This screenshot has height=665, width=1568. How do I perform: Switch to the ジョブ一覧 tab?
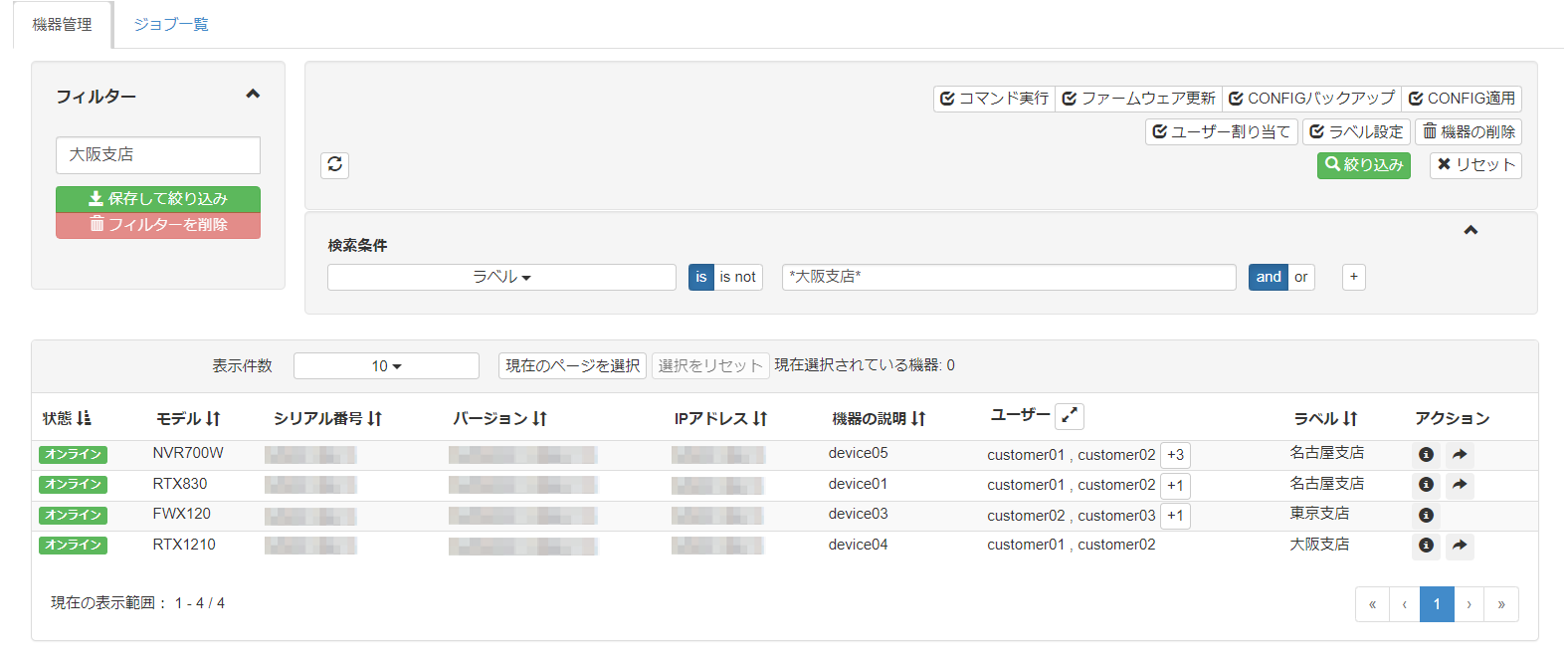pos(171,24)
